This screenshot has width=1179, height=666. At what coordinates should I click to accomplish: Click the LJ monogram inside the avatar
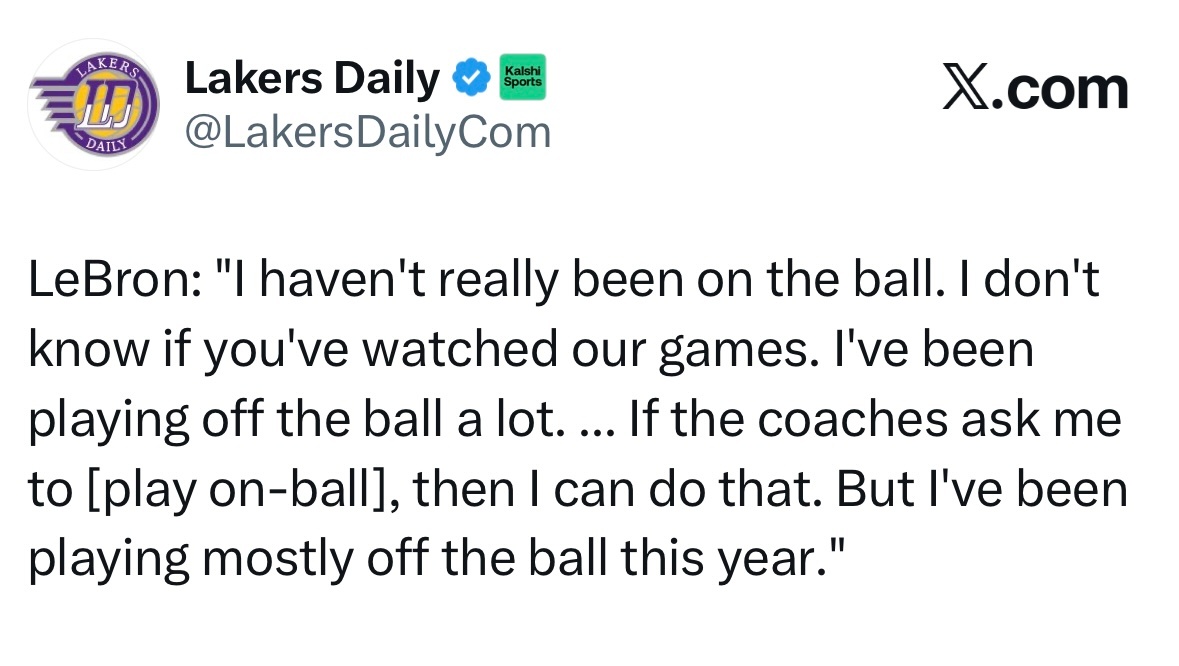pos(106,104)
